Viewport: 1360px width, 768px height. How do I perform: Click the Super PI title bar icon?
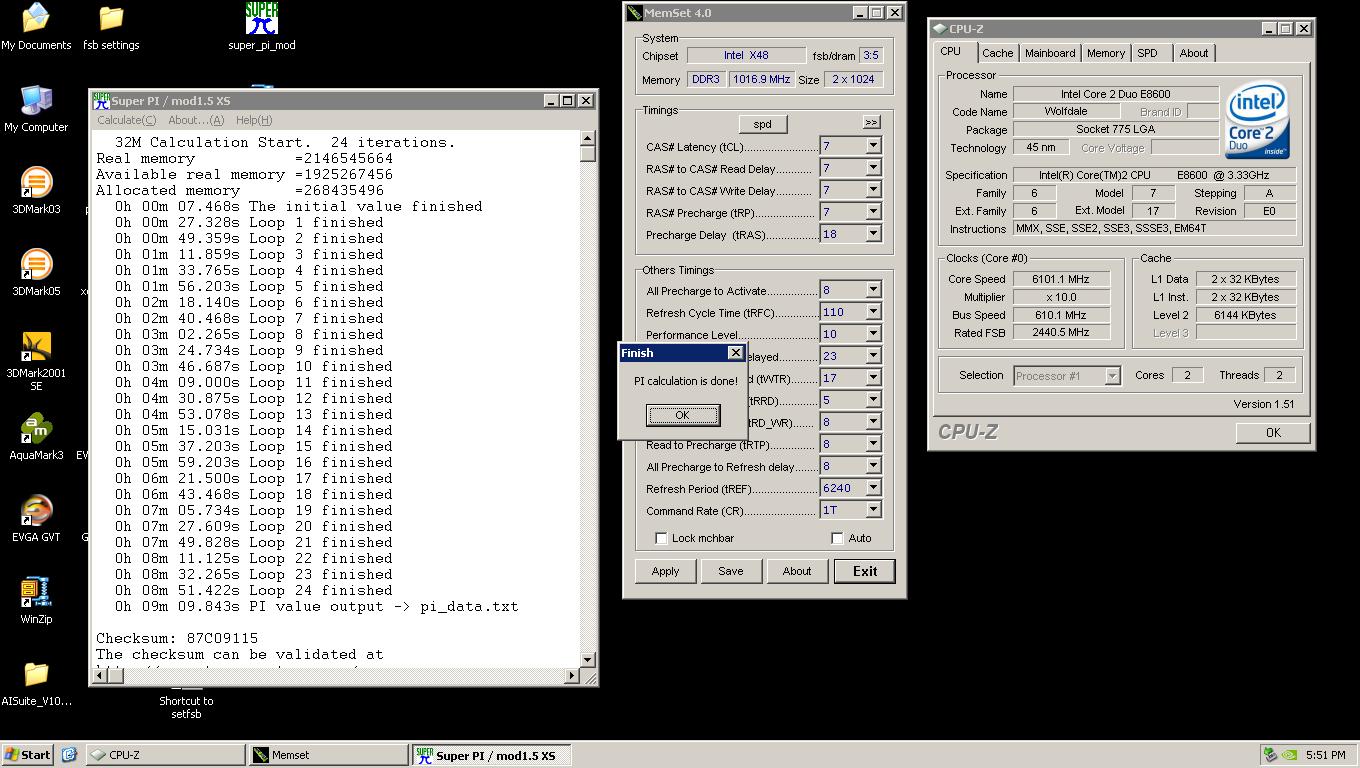(101, 100)
